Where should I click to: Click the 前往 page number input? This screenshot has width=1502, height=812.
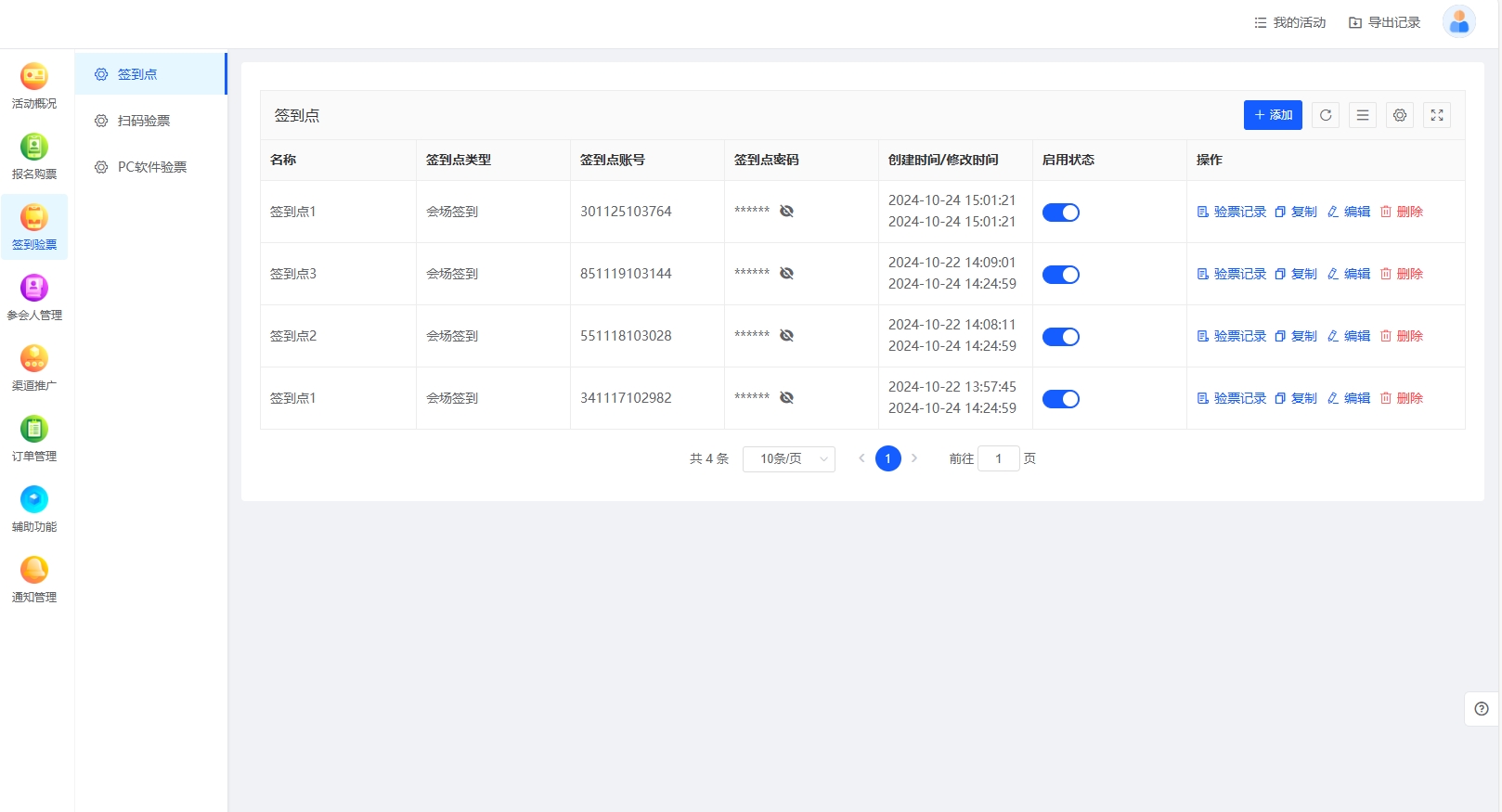click(999, 458)
